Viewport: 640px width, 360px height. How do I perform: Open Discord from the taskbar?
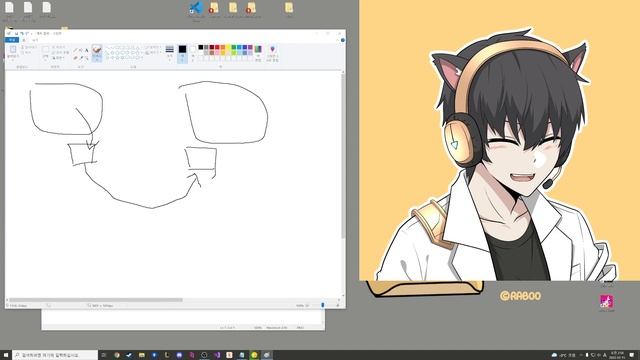pos(180,355)
